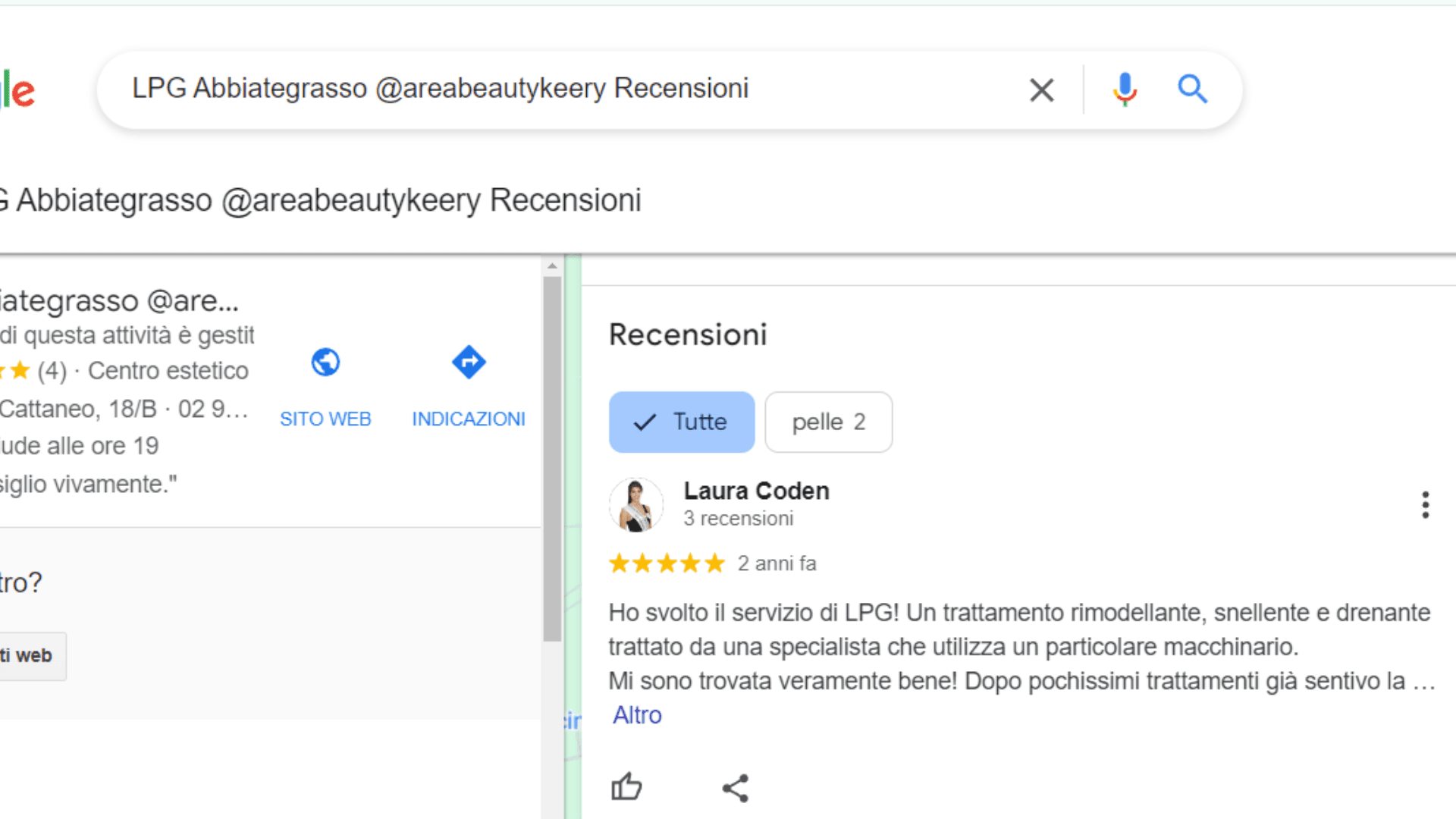The width and height of the screenshot is (1456, 819).
Task: Open three-dot menu on Laura Coden's review
Action: 1425,504
